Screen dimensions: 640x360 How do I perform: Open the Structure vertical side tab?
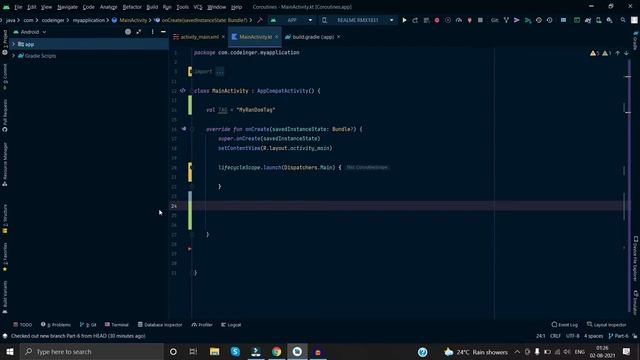(5, 219)
